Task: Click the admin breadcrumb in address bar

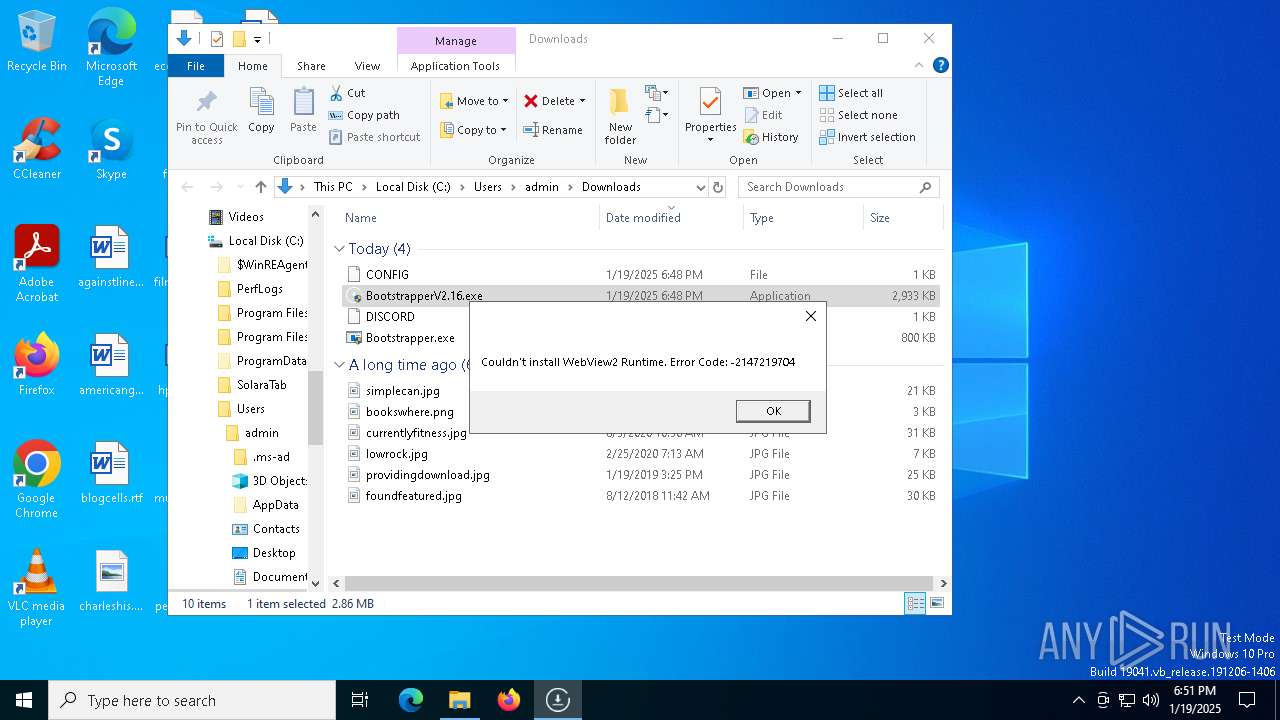Action: 542,187
